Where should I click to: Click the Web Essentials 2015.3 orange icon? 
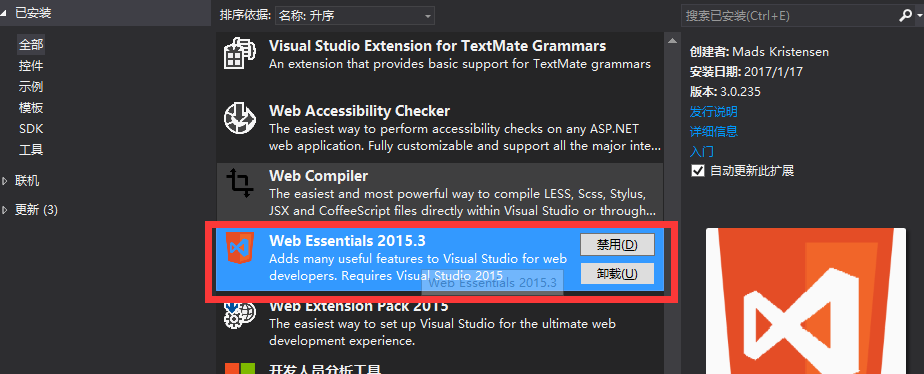[x=240, y=248]
